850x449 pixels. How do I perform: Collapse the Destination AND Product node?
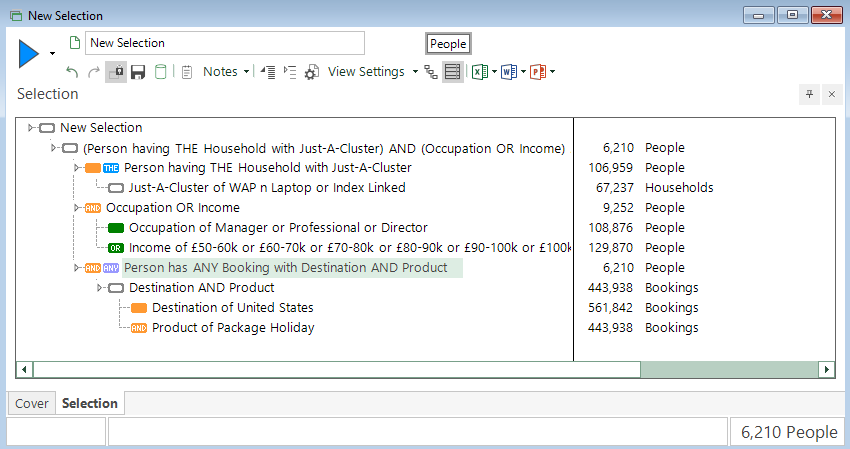(100, 287)
